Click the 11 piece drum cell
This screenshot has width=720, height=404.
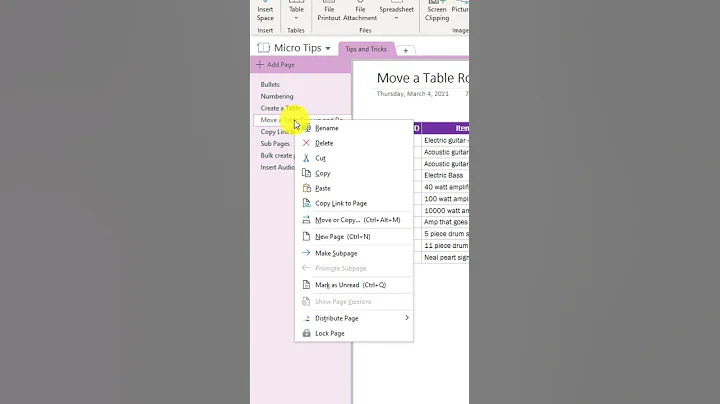445,246
